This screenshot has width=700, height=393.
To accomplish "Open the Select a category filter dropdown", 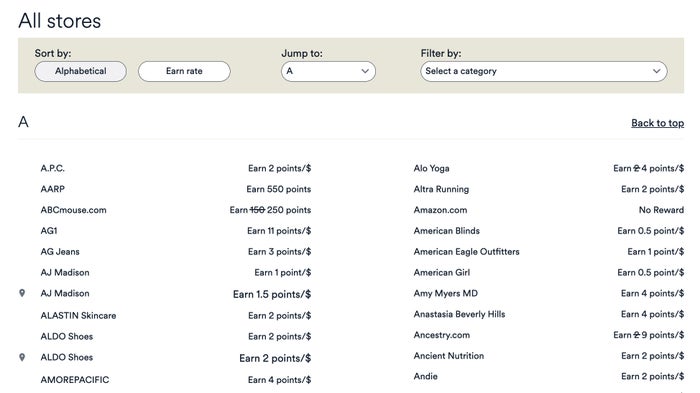I will 543,71.
